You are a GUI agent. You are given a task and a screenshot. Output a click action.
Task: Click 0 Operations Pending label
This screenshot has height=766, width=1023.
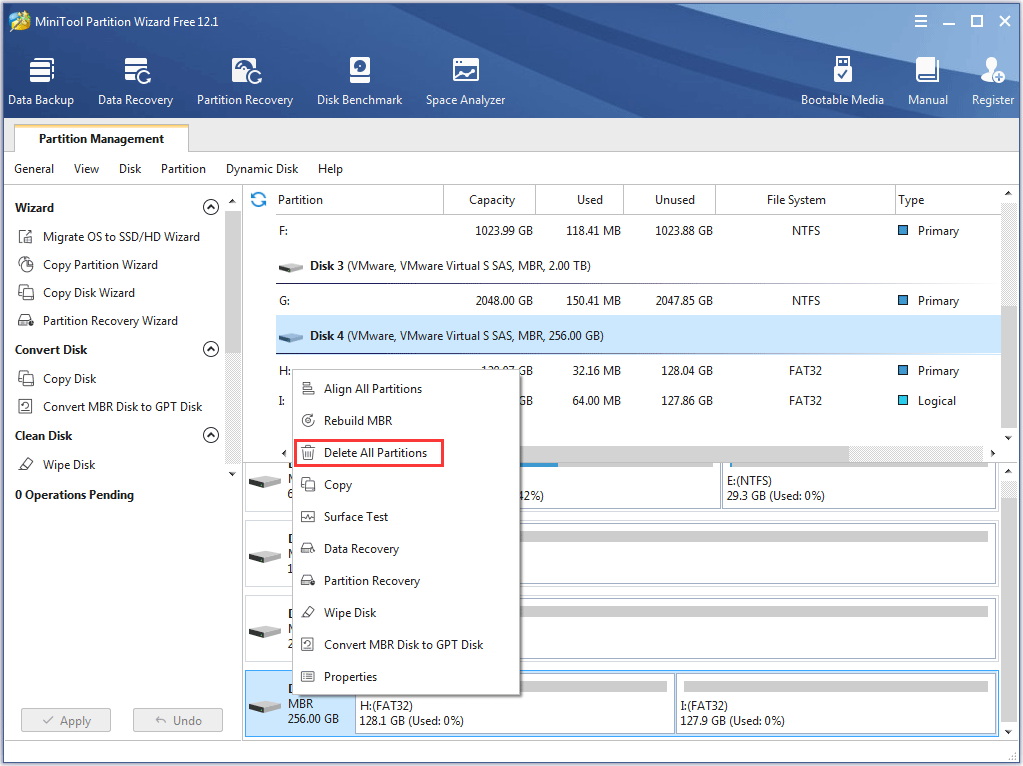click(74, 495)
